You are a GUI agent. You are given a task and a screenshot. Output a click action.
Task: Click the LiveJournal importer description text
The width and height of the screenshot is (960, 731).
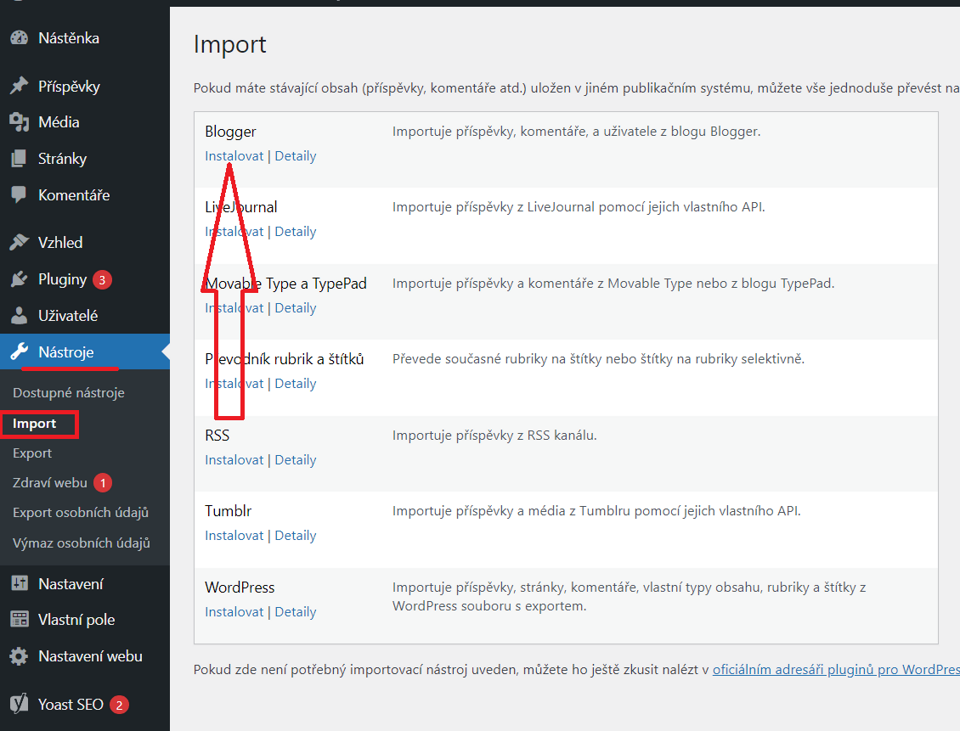(579, 207)
